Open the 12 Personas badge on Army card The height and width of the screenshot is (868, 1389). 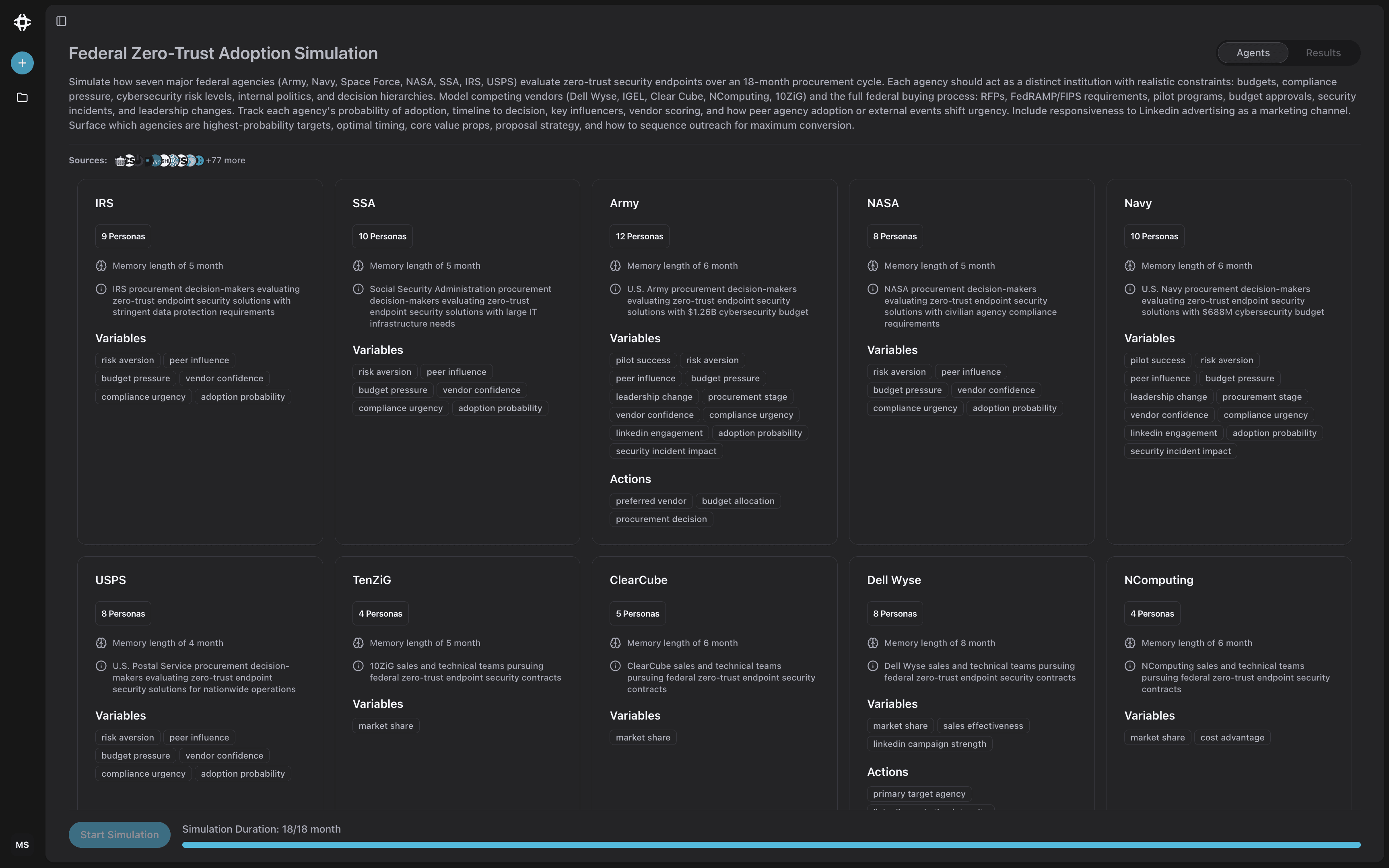(x=639, y=236)
